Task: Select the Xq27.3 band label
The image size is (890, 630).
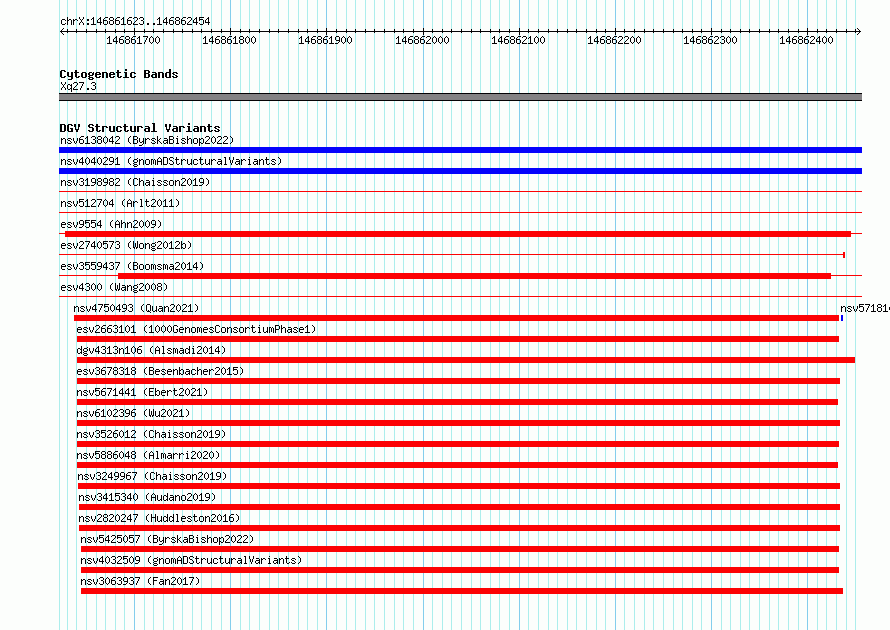Action: pyautogui.click(x=78, y=86)
